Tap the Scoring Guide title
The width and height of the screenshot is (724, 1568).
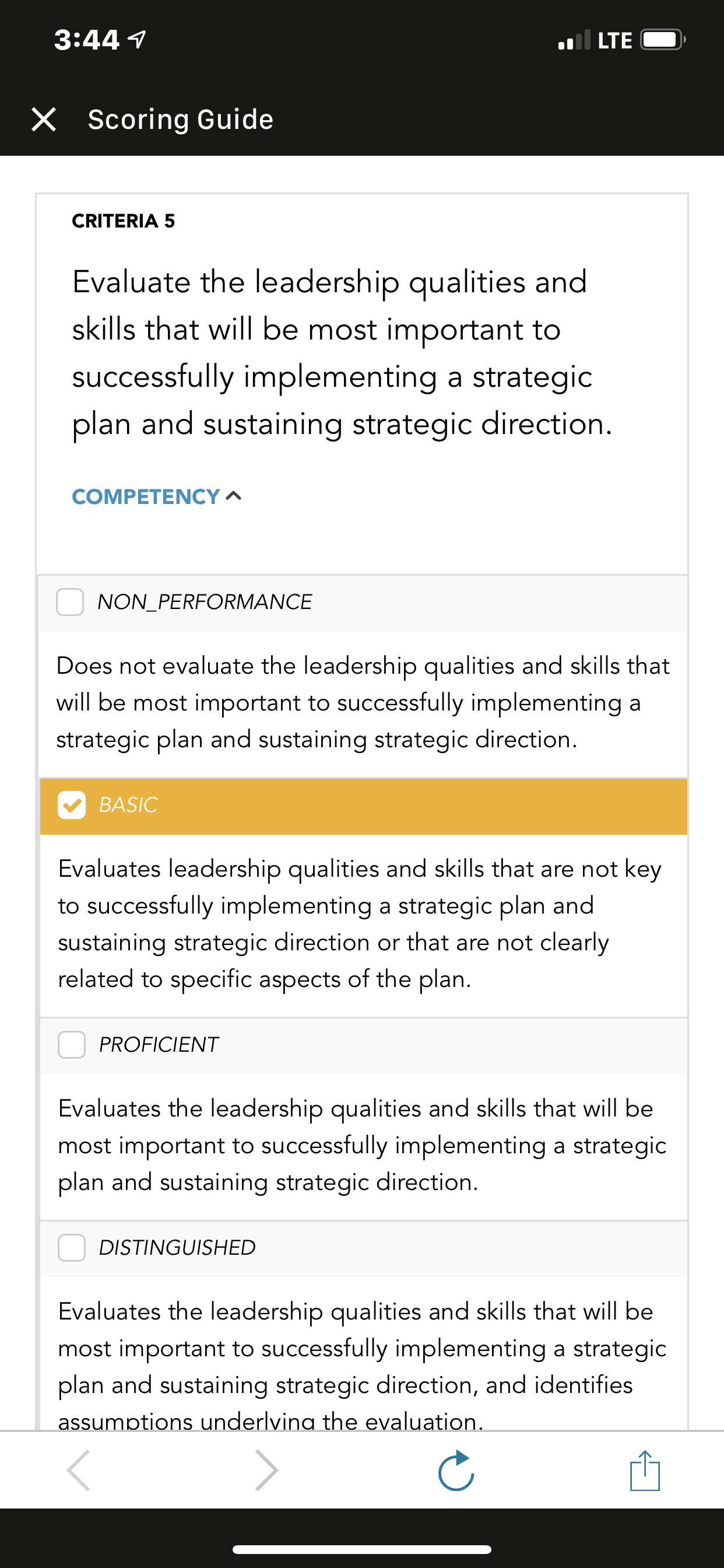181,120
